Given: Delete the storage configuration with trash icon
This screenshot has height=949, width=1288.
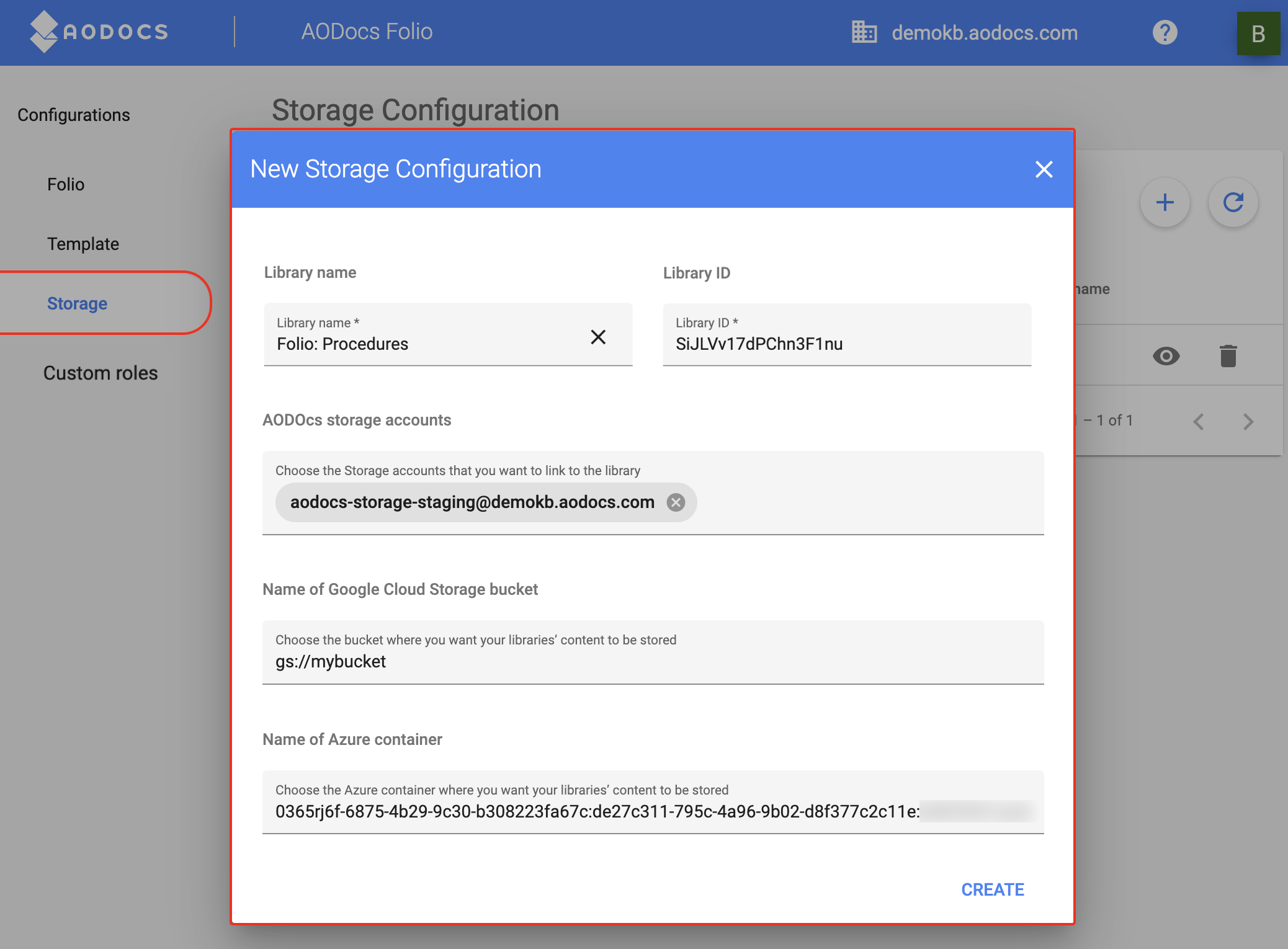Looking at the screenshot, I should 1228,356.
